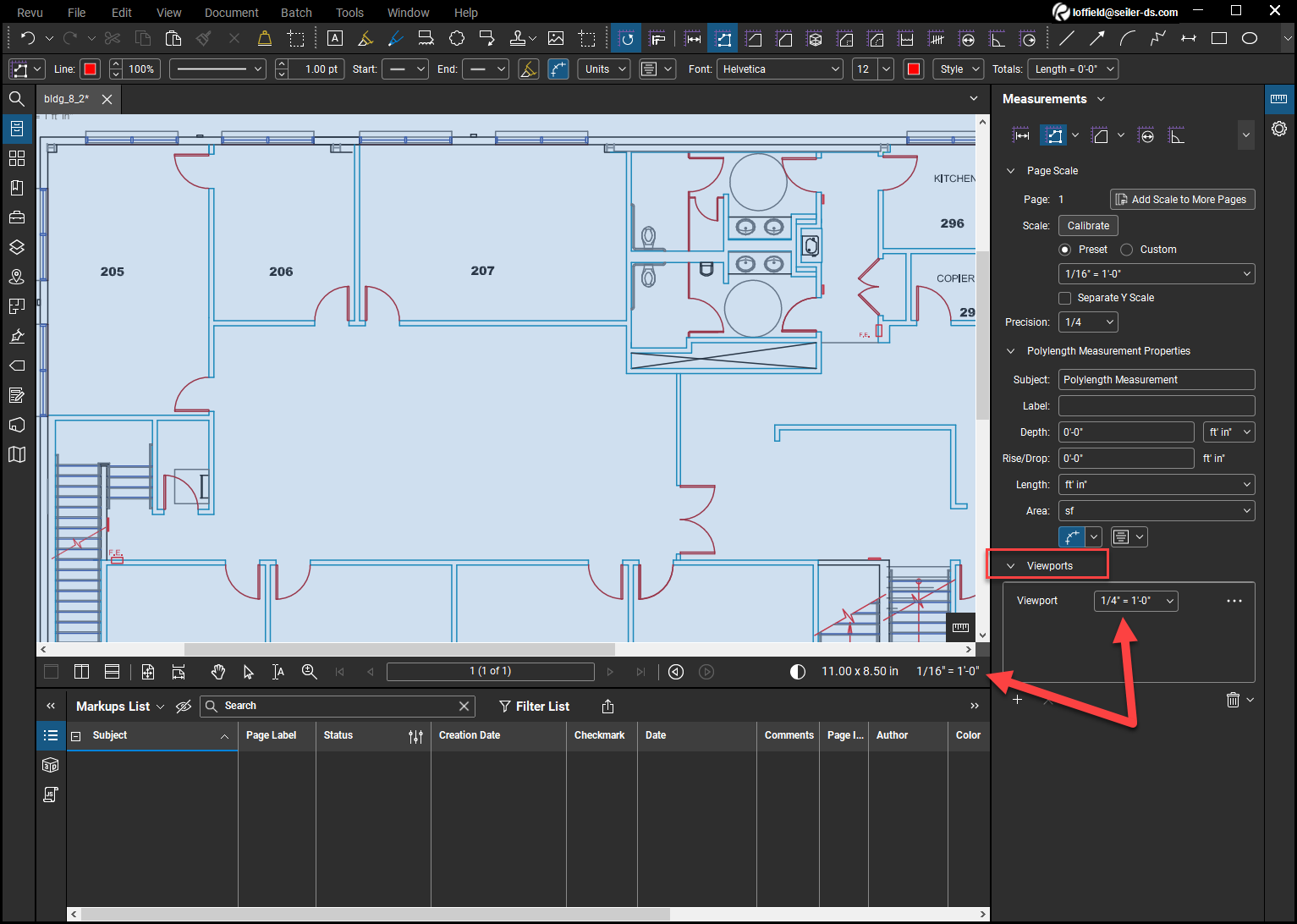Toggle split view vertical layout

tap(81, 672)
